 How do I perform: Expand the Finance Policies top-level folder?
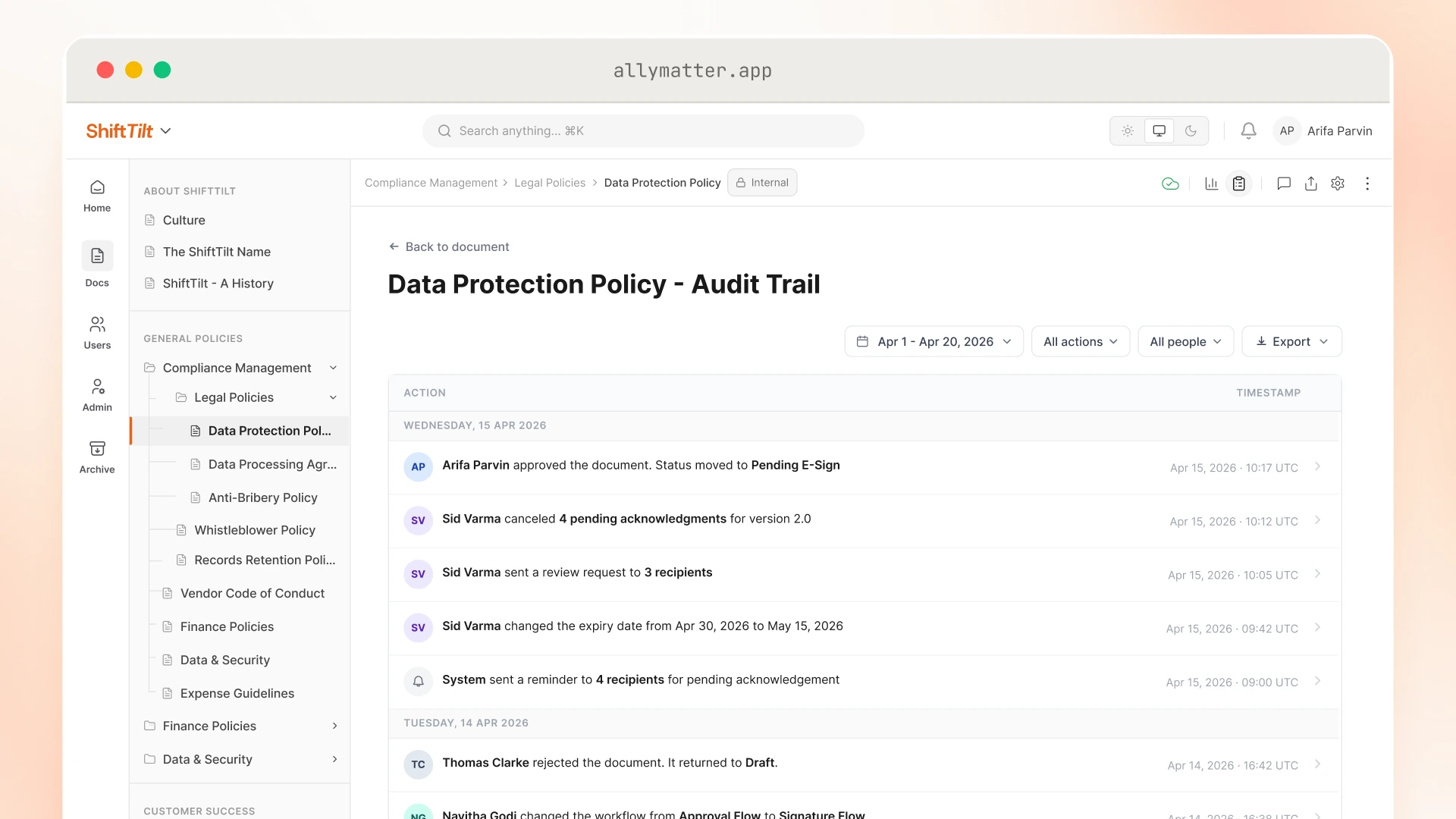point(334,726)
